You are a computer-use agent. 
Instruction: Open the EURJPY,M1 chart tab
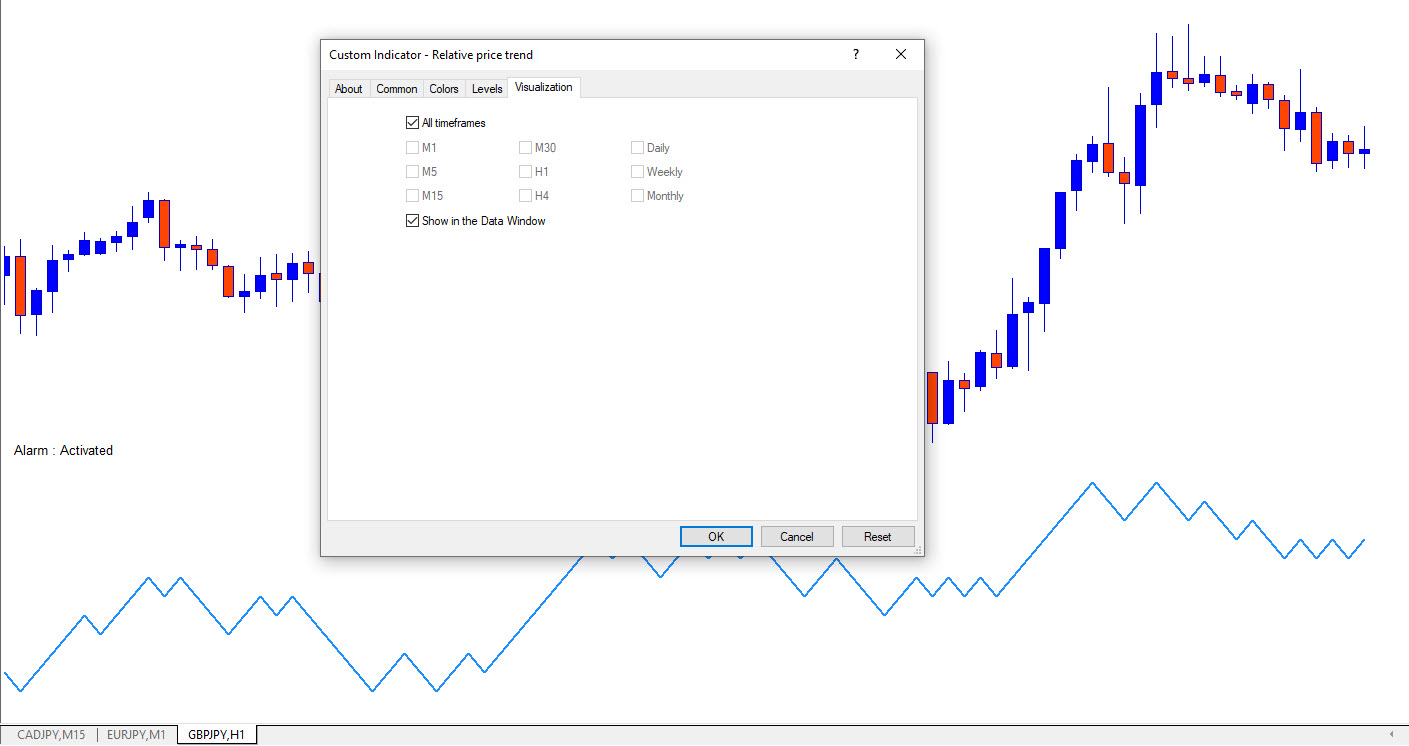point(137,735)
